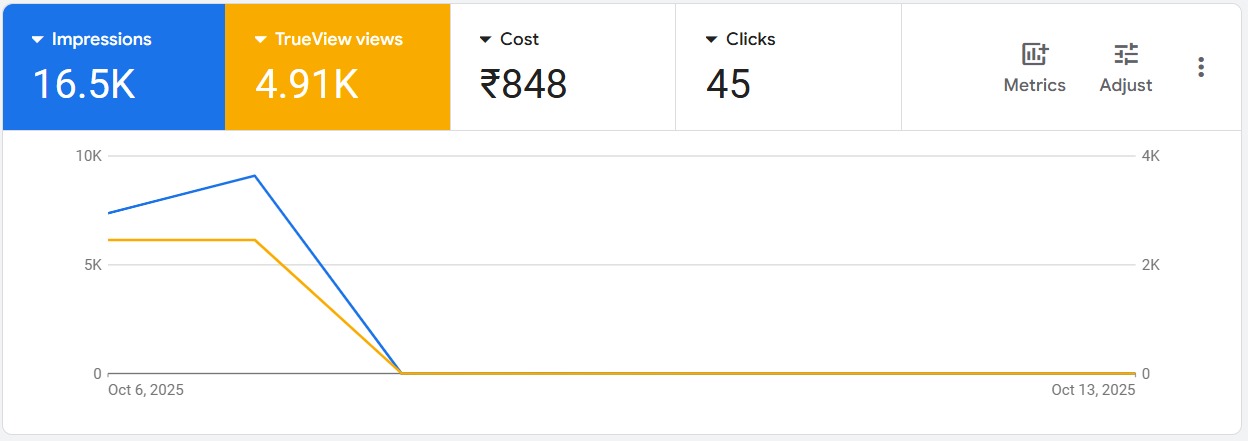Click the ₹848 cost value
Viewport: 1248px width, 441px height.
tap(524, 84)
